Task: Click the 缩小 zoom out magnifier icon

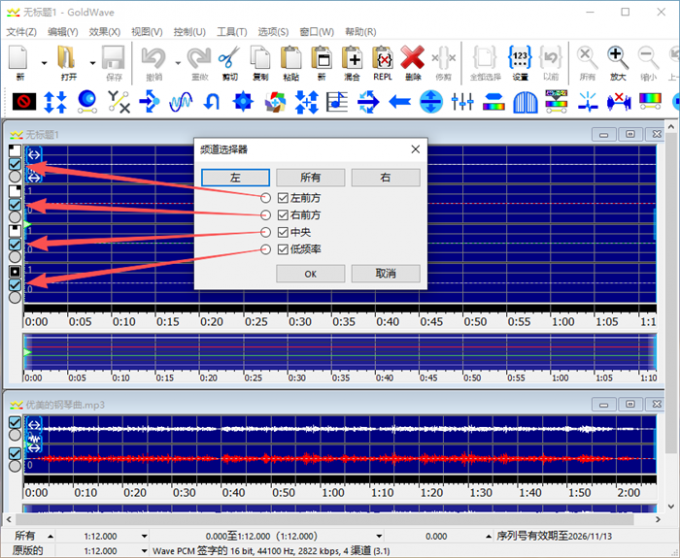Action: coord(648,59)
